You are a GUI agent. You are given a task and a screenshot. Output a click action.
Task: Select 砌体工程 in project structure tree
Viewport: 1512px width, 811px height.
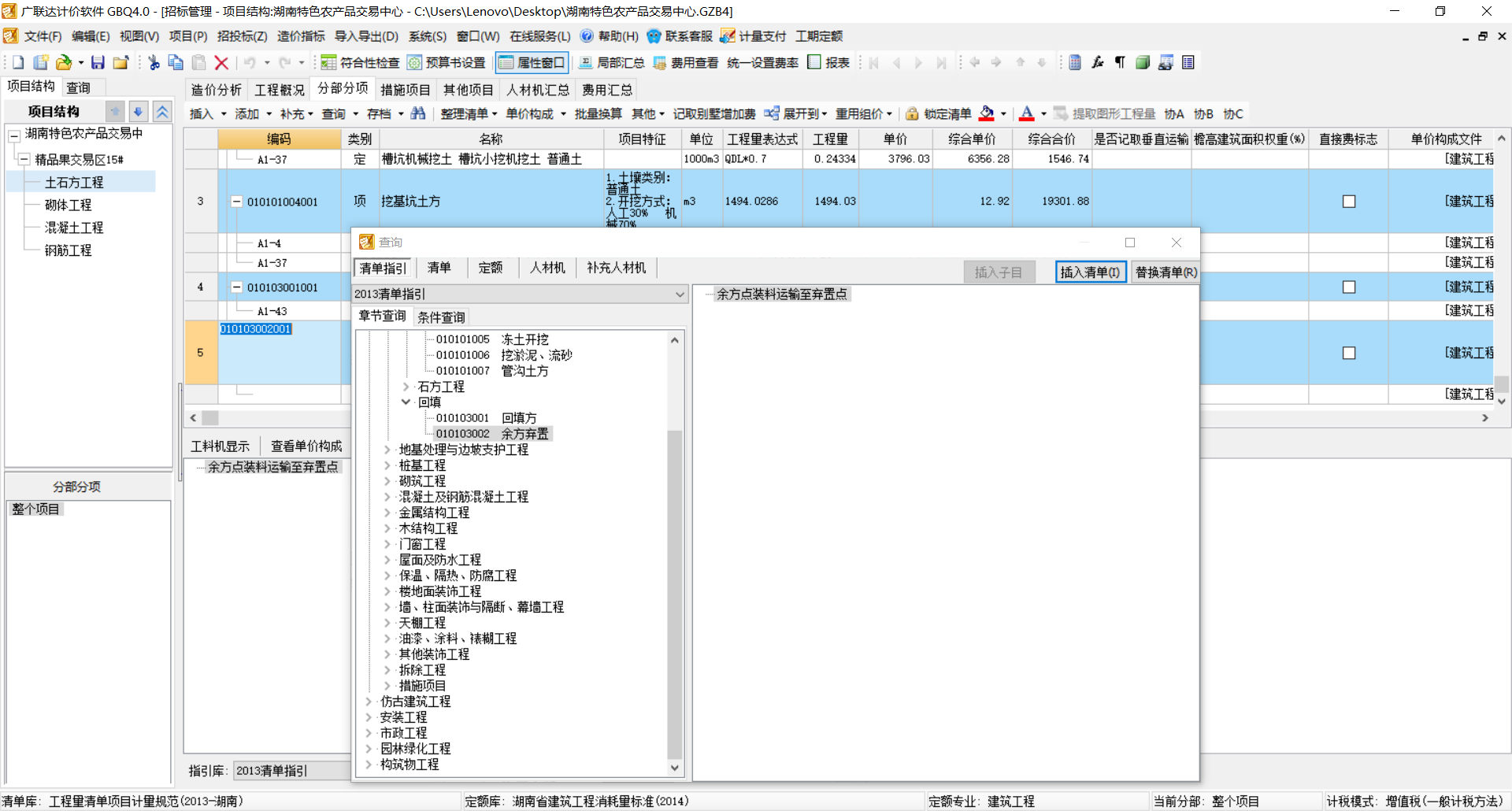(x=69, y=205)
